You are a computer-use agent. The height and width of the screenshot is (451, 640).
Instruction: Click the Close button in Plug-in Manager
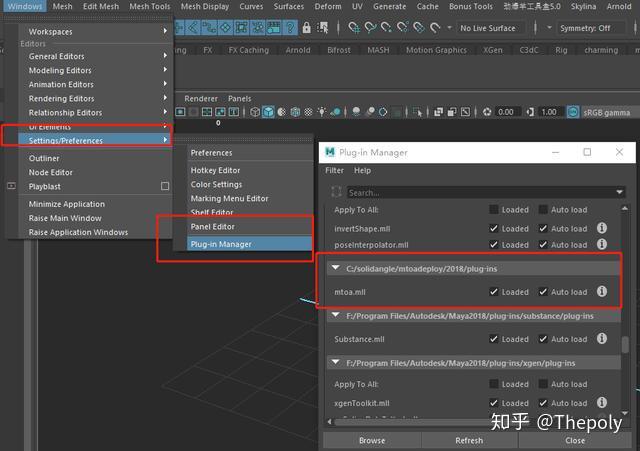(575, 440)
